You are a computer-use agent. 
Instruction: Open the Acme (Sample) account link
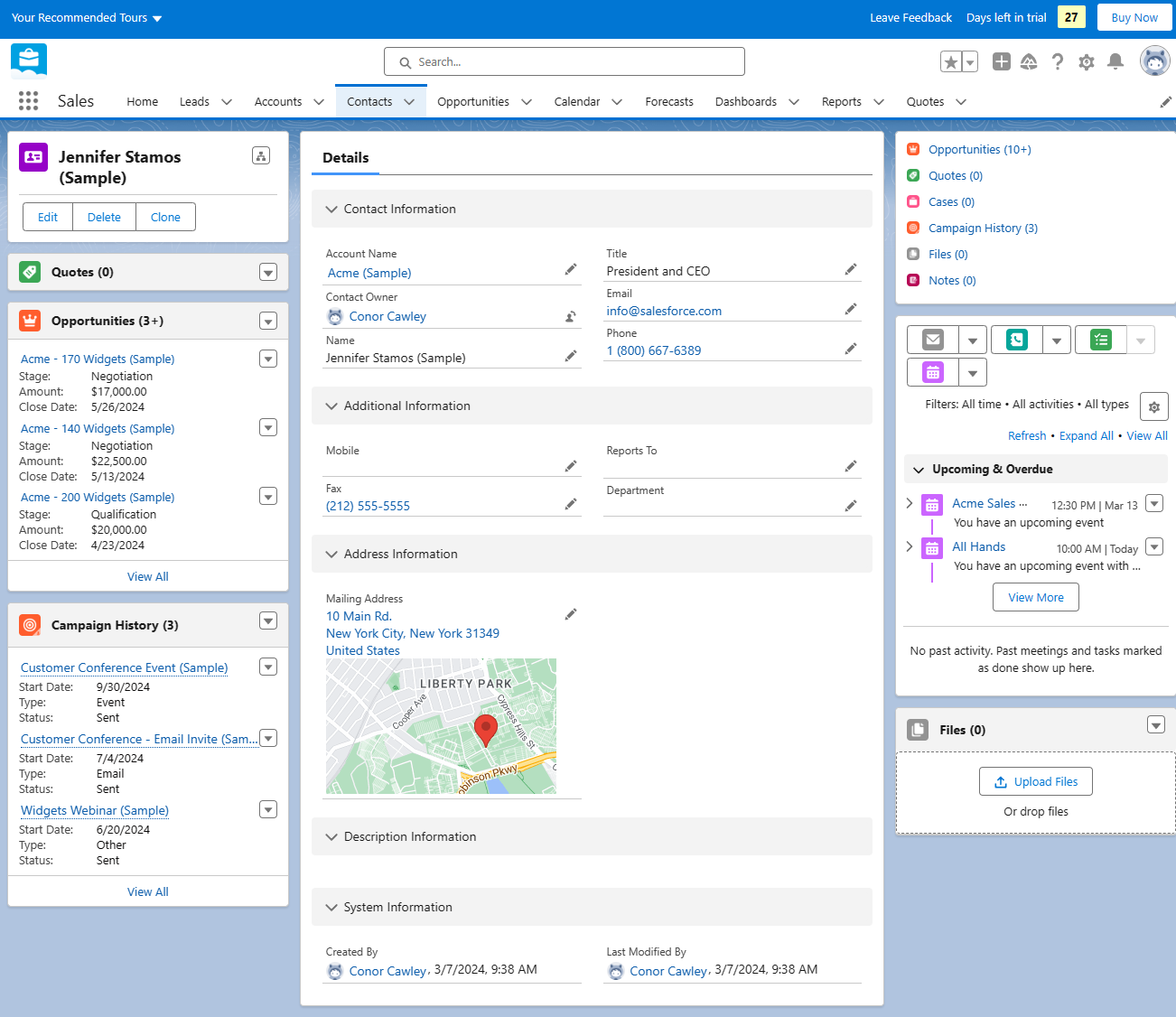click(x=369, y=273)
